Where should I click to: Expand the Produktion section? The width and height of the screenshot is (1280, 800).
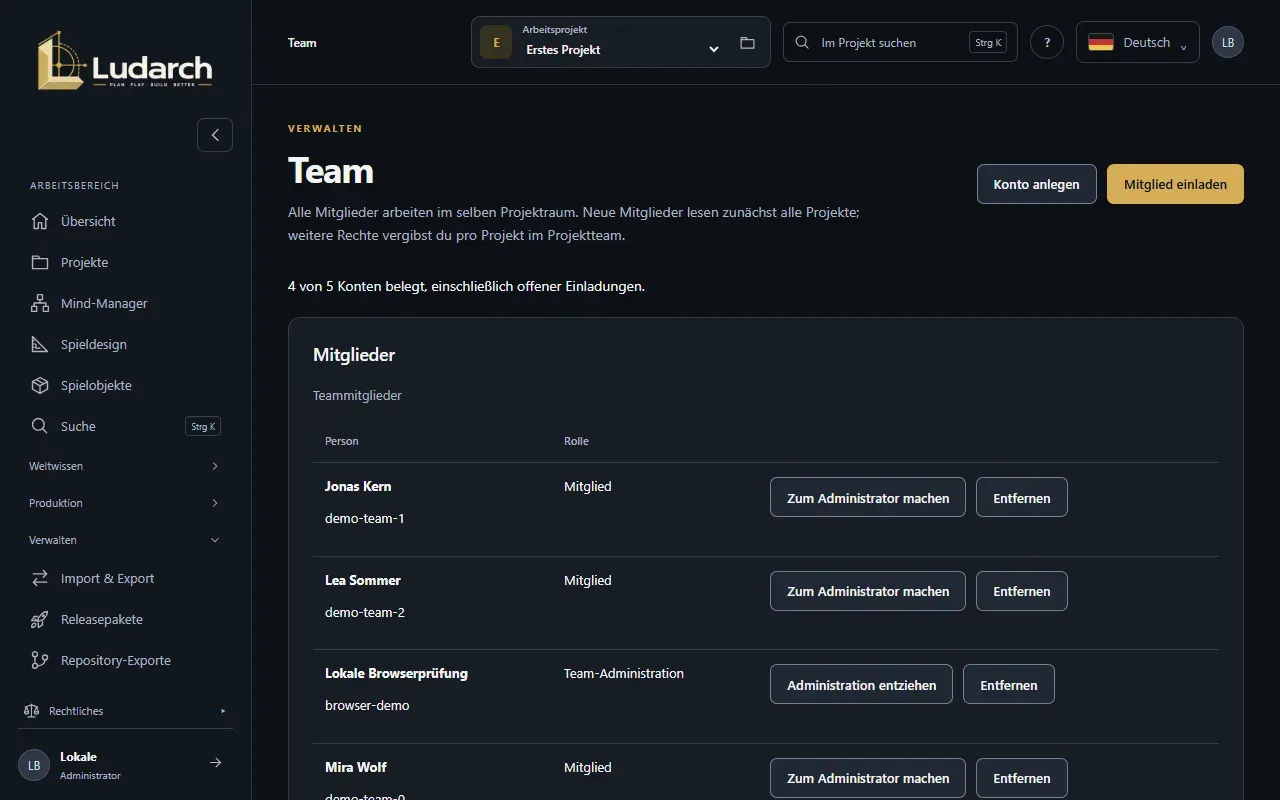tap(125, 503)
